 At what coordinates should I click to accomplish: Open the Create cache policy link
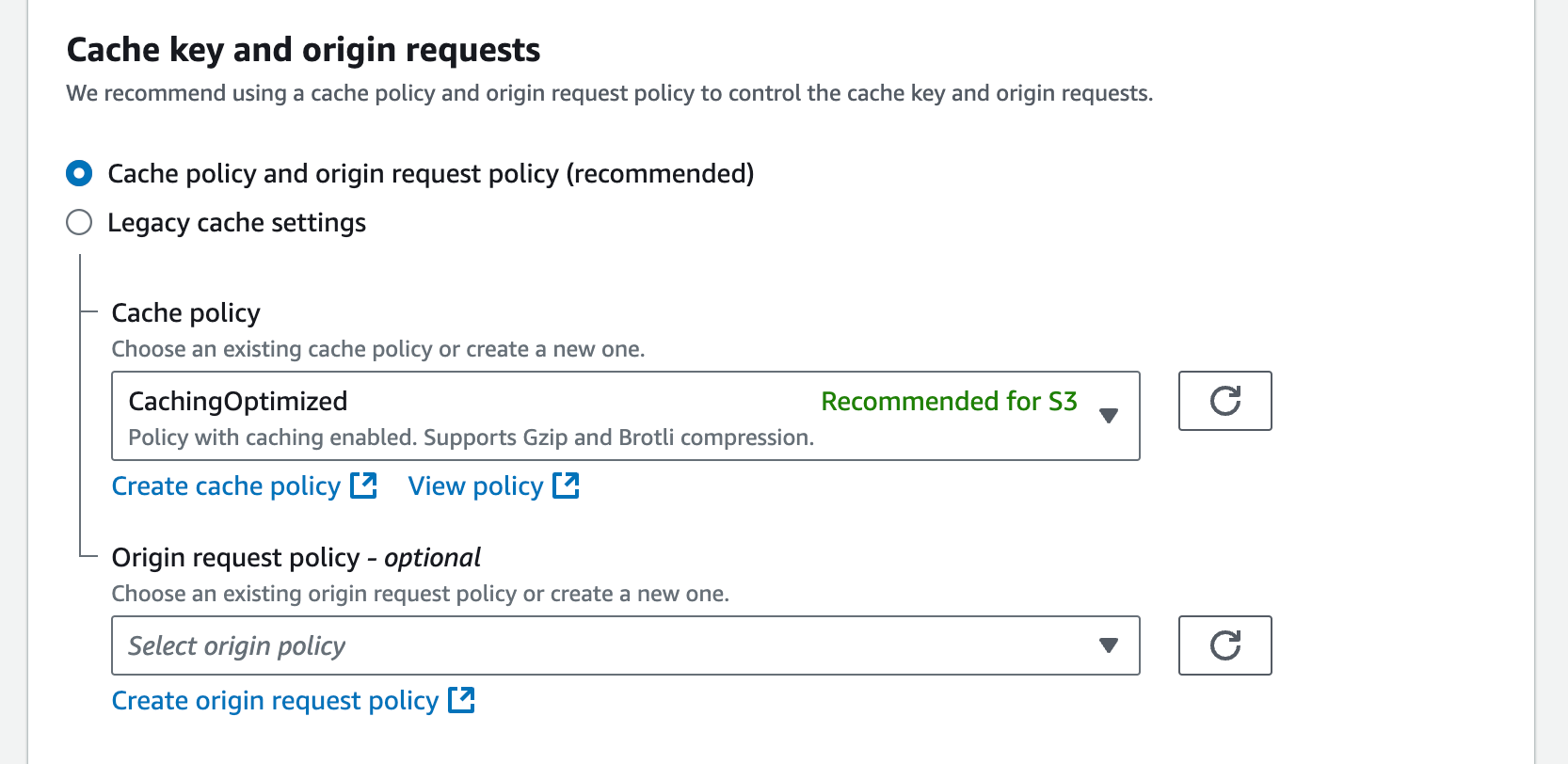click(226, 486)
